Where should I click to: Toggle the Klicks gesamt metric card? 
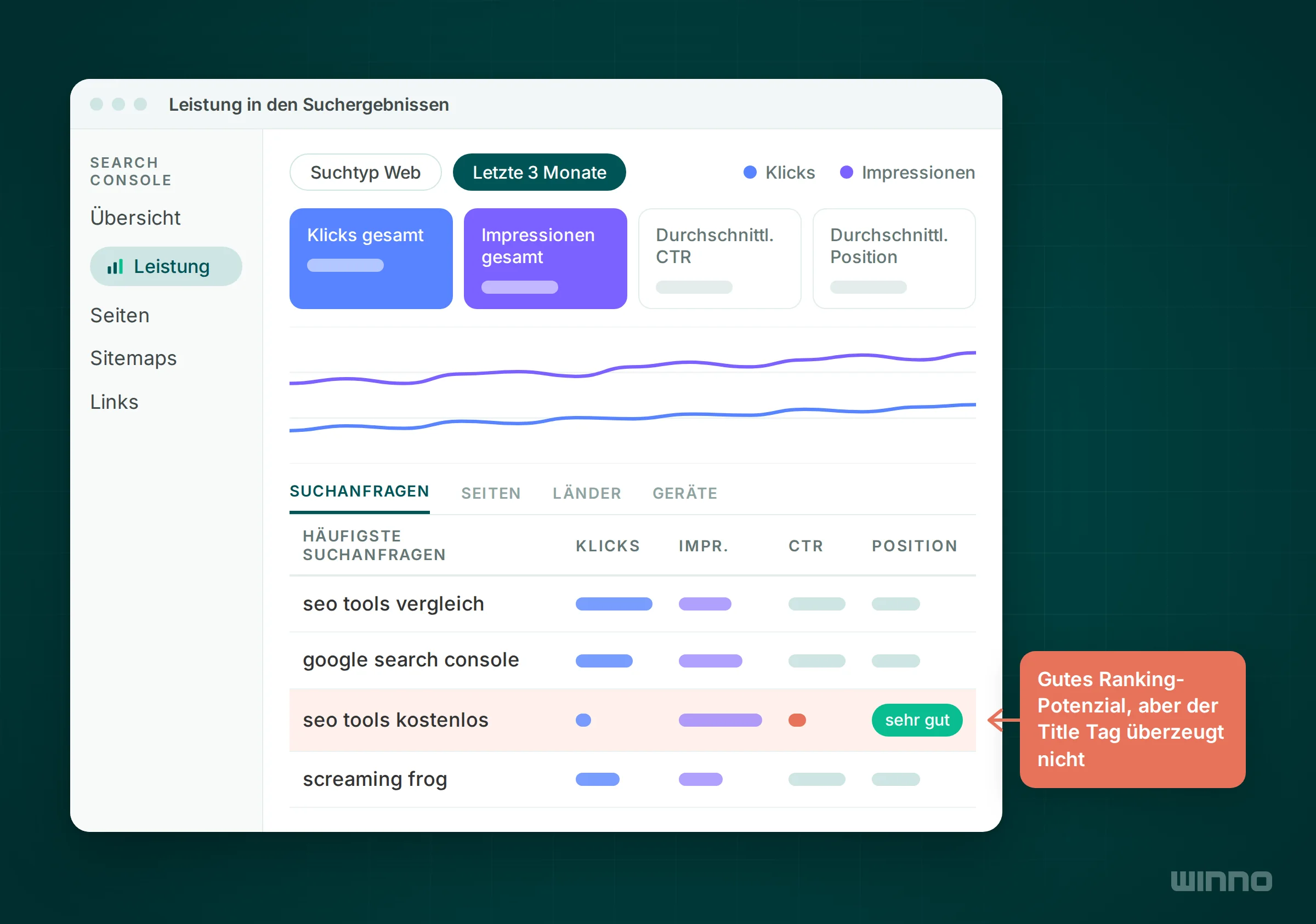tap(371, 258)
